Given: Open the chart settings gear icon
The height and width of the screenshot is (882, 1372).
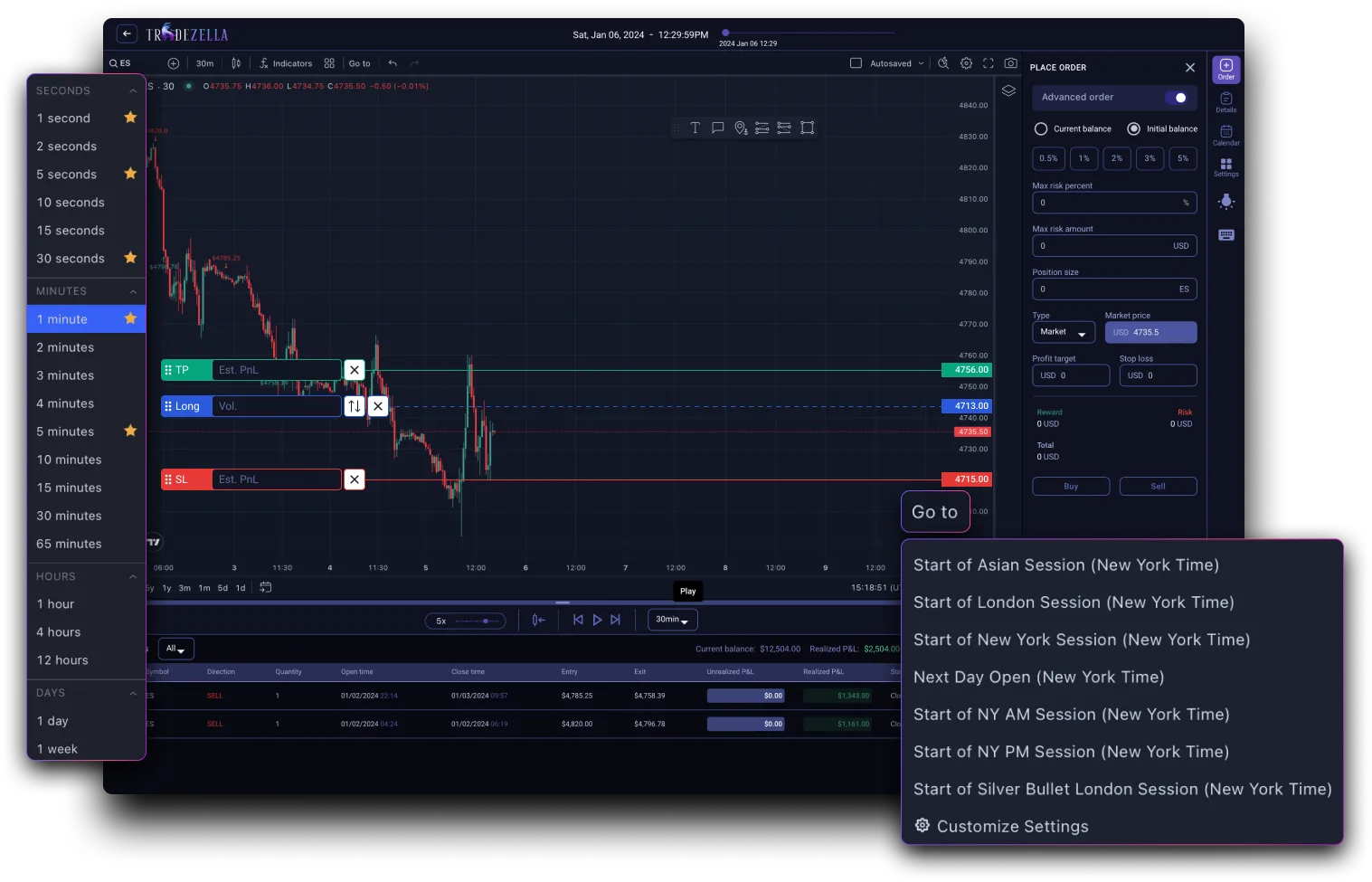Looking at the screenshot, I should (966, 63).
